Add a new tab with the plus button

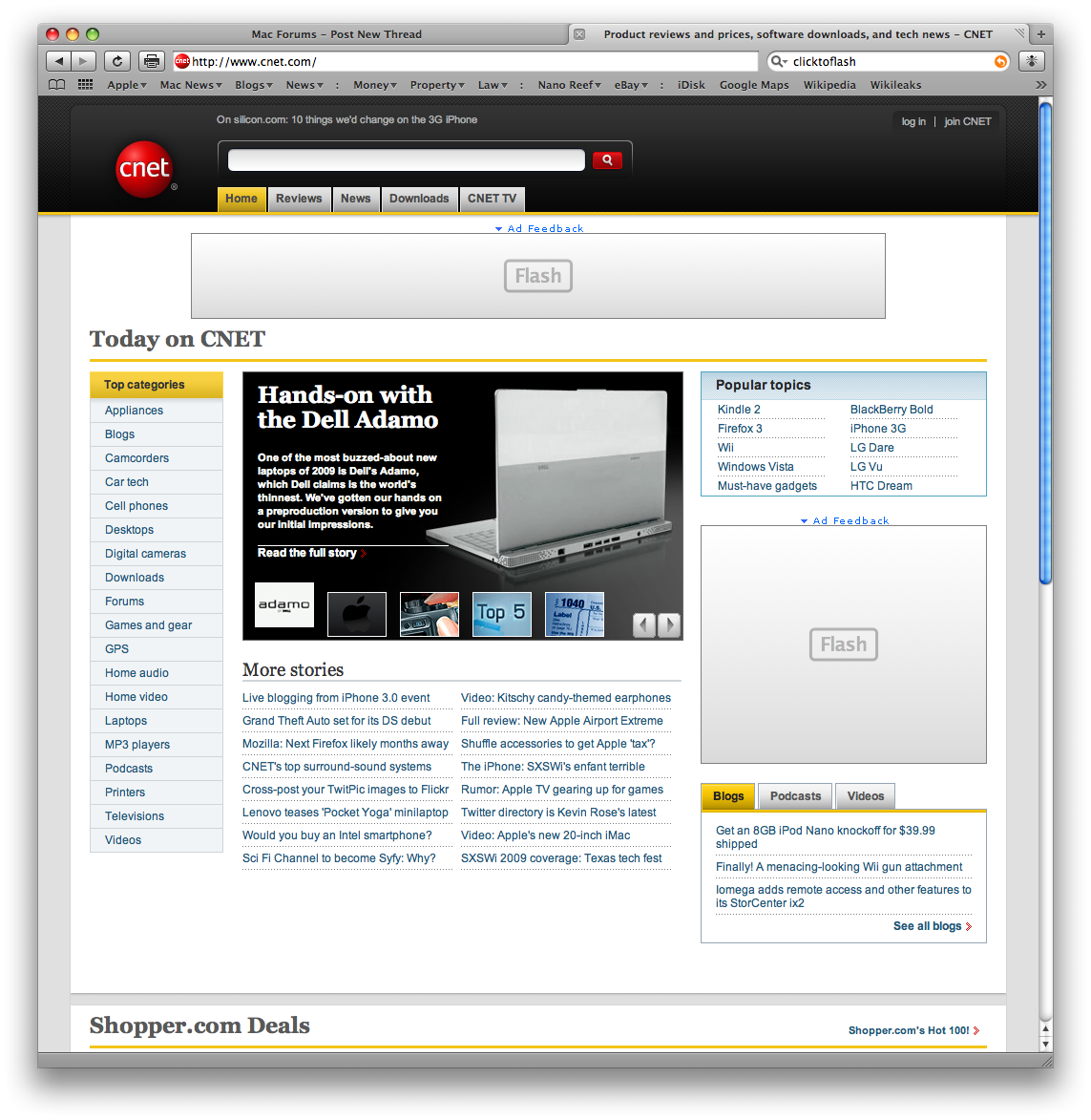pyautogui.click(x=1041, y=34)
